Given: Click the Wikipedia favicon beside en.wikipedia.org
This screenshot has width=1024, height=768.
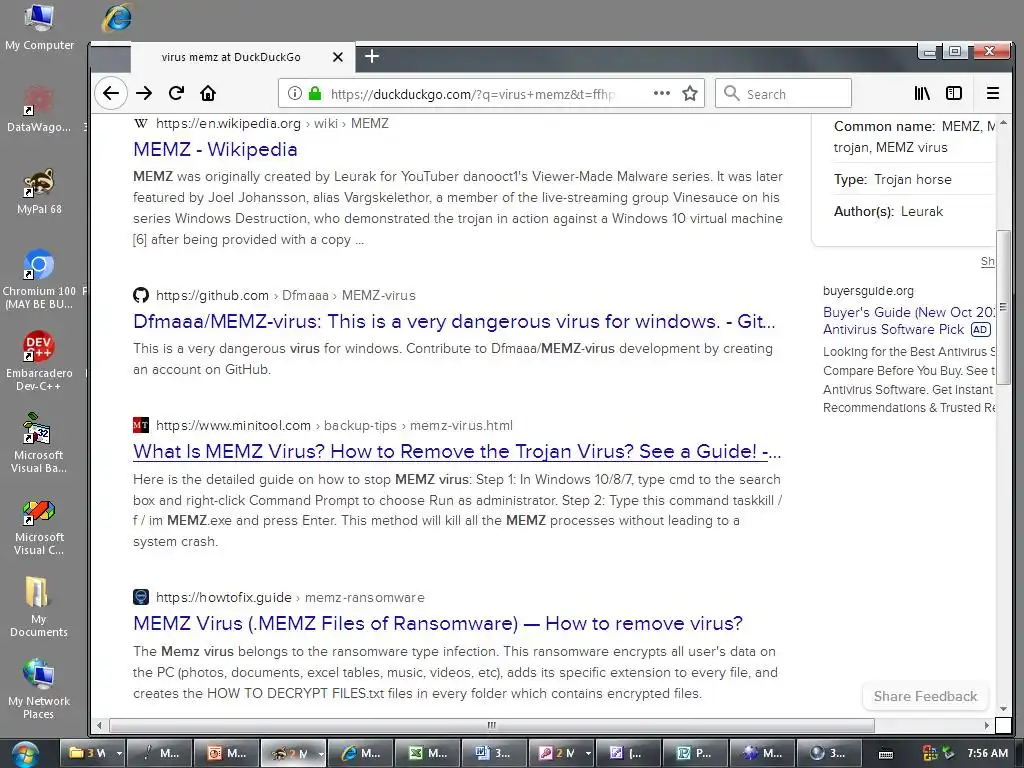Looking at the screenshot, I should (x=140, y=123).
